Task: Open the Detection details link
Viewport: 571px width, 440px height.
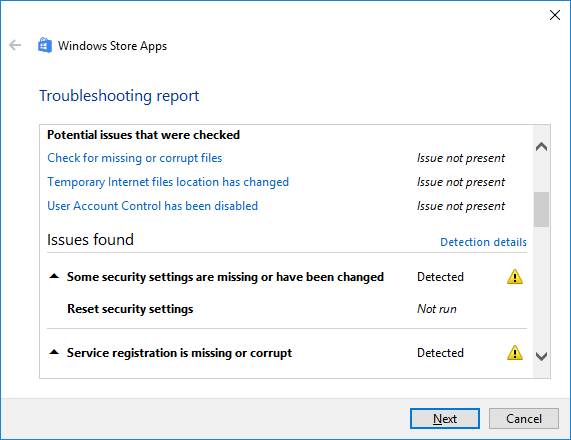Action: tap(483, 242)
